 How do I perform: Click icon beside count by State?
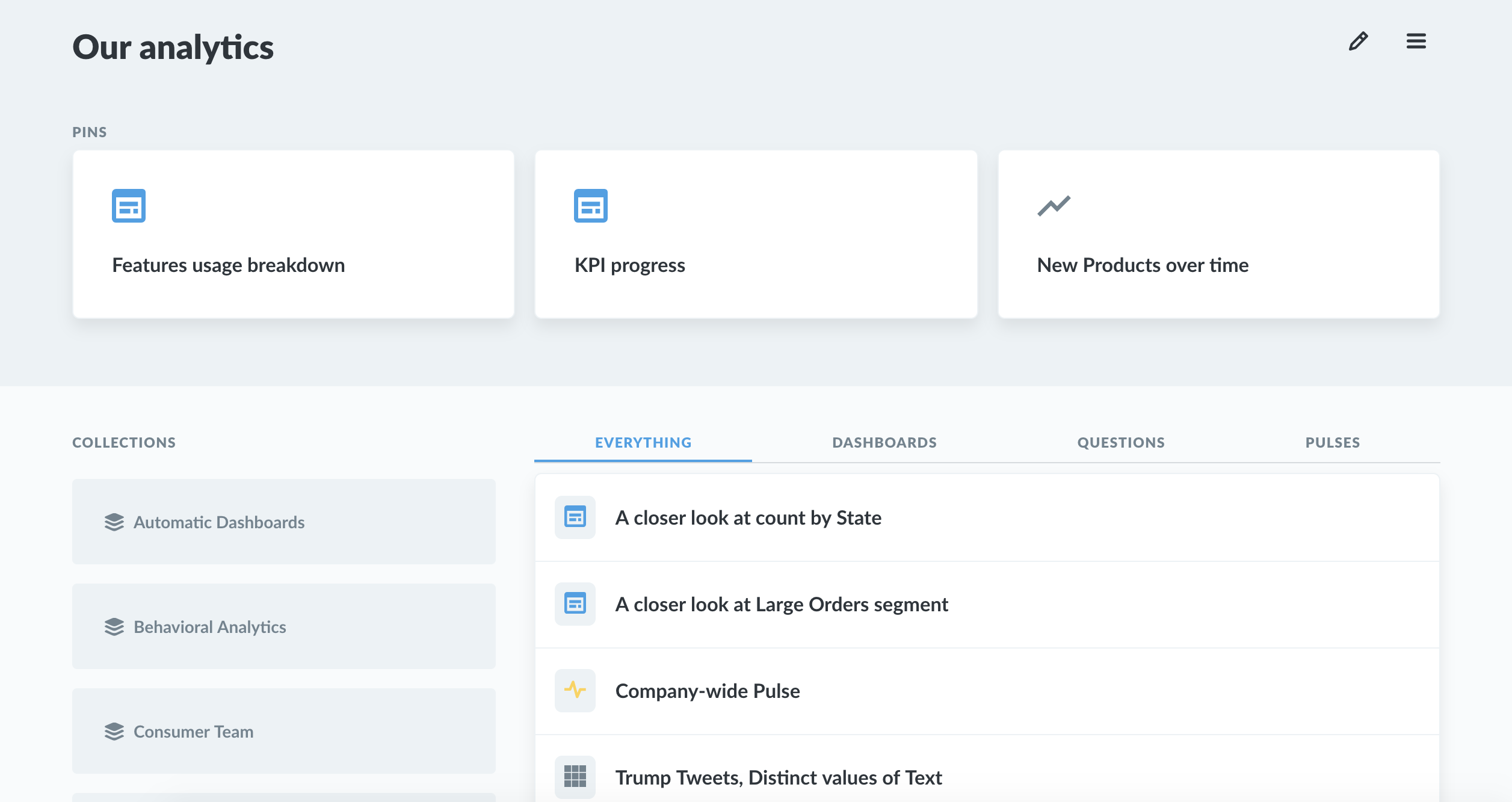[x=575, y=517]
